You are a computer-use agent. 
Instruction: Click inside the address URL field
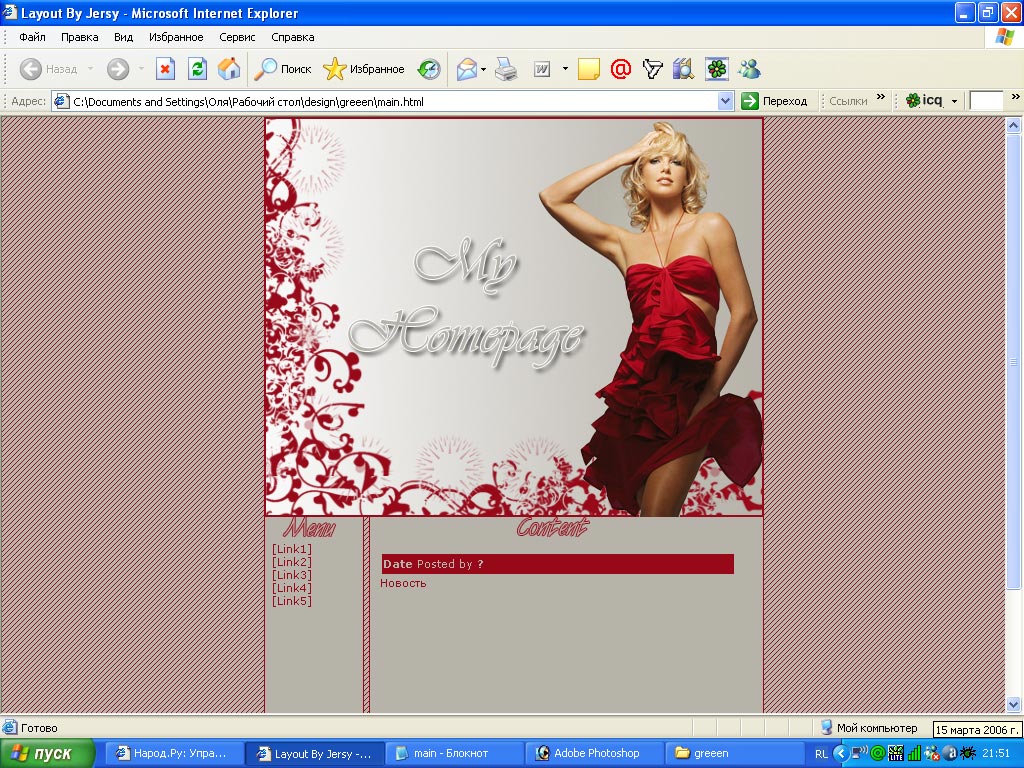pyautogui.click(x=390, y=101)
